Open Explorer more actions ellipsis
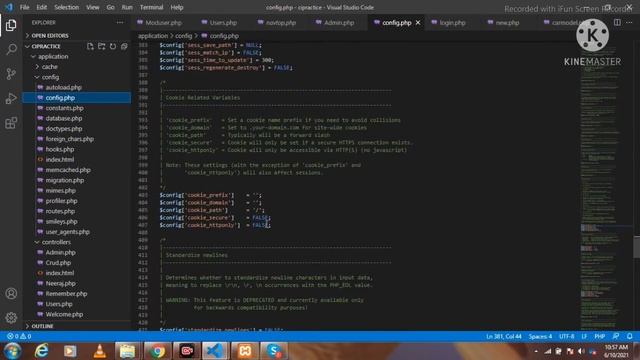 pos(120,23)
